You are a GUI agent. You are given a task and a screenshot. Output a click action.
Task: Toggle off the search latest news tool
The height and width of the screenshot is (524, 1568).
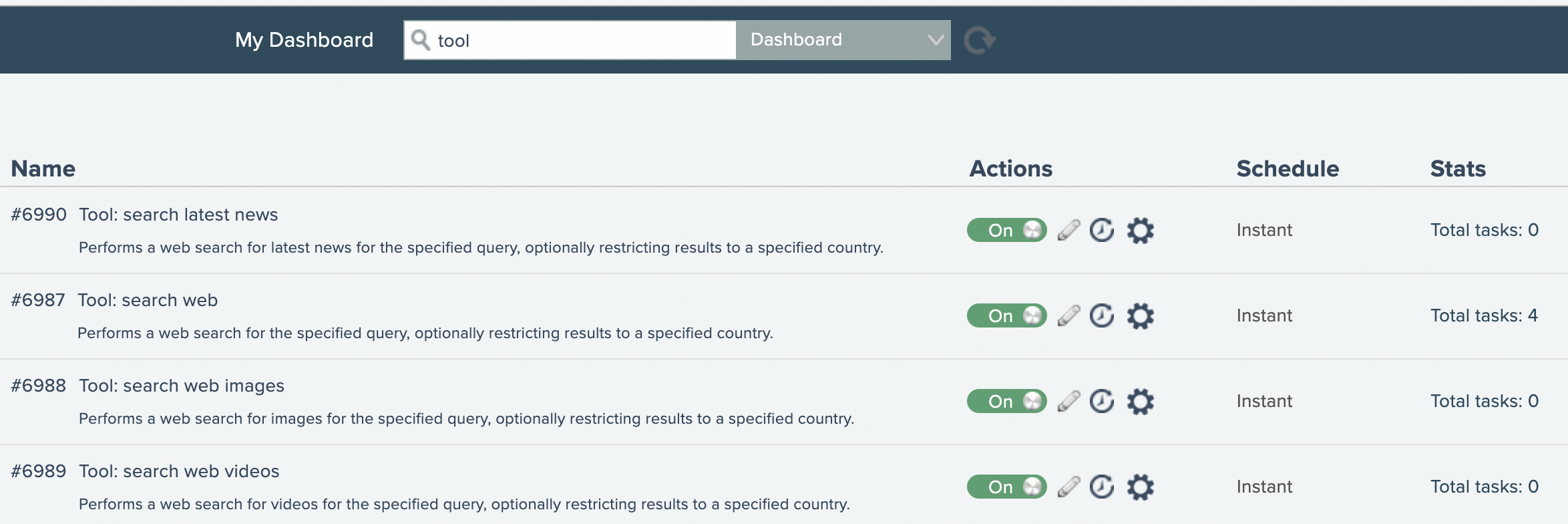[x=1006, y=230]
